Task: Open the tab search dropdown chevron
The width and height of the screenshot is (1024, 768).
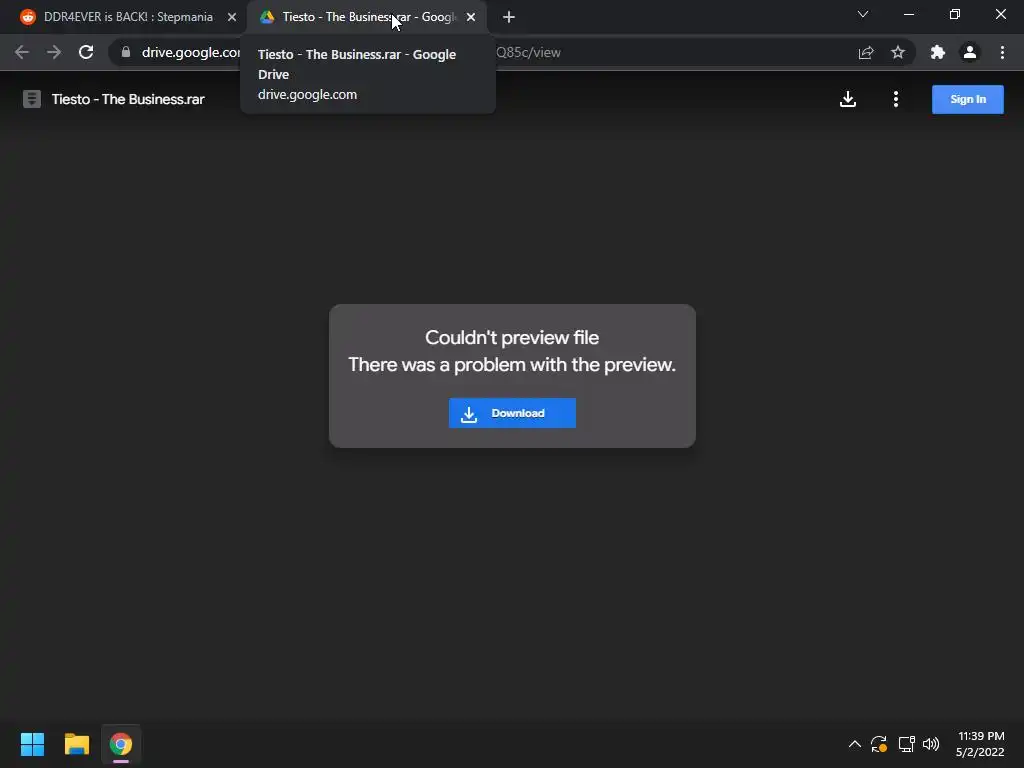Action: 863,14
